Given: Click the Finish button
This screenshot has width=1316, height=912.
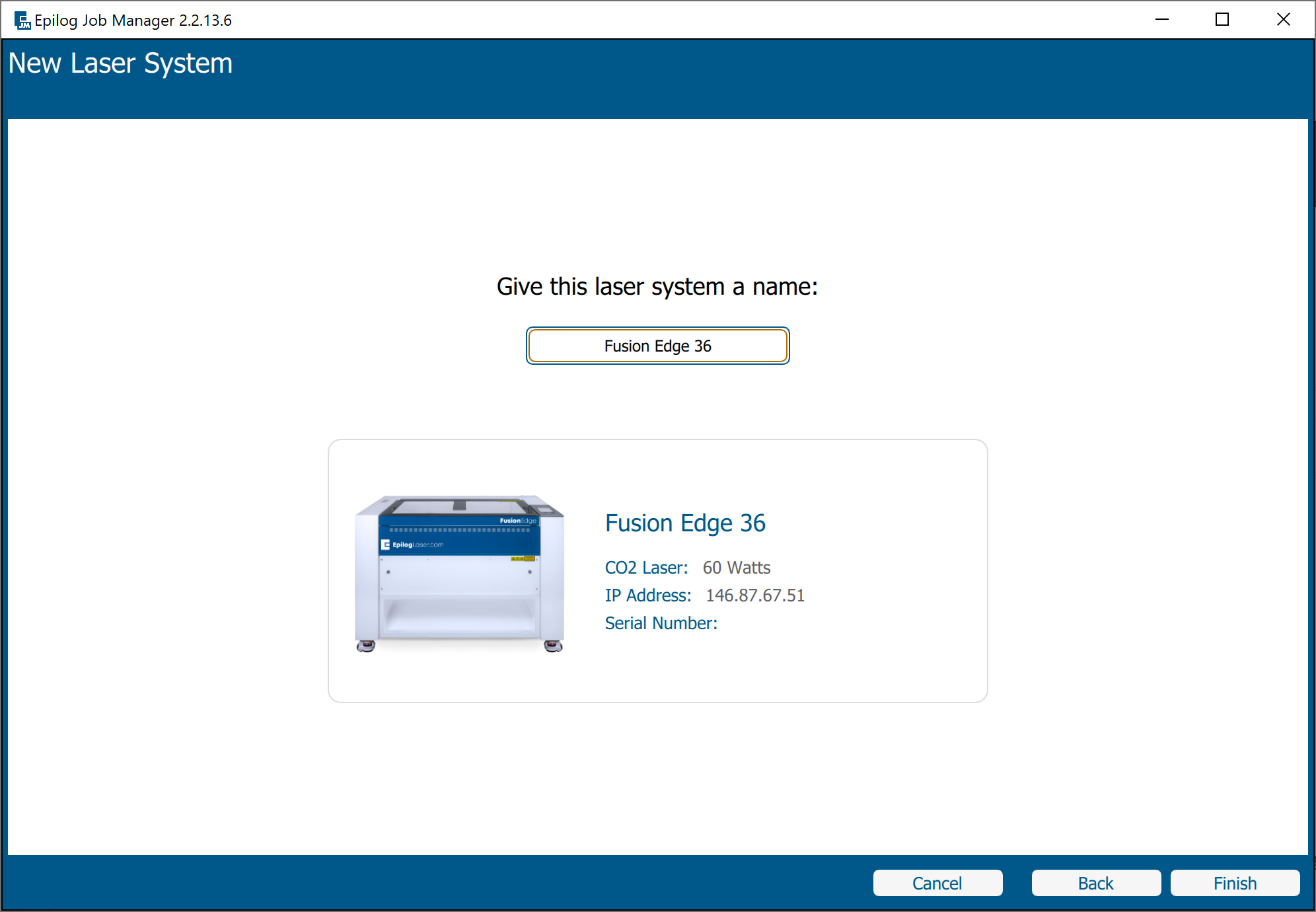Looking at the screenshot, I should pyautogui.click(x=1234, y=883).
